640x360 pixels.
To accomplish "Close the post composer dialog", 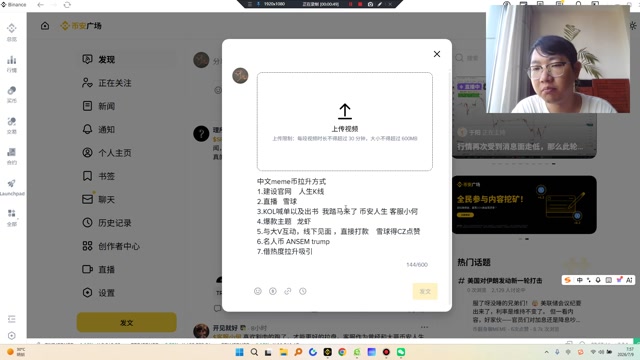I will point(437,54).
